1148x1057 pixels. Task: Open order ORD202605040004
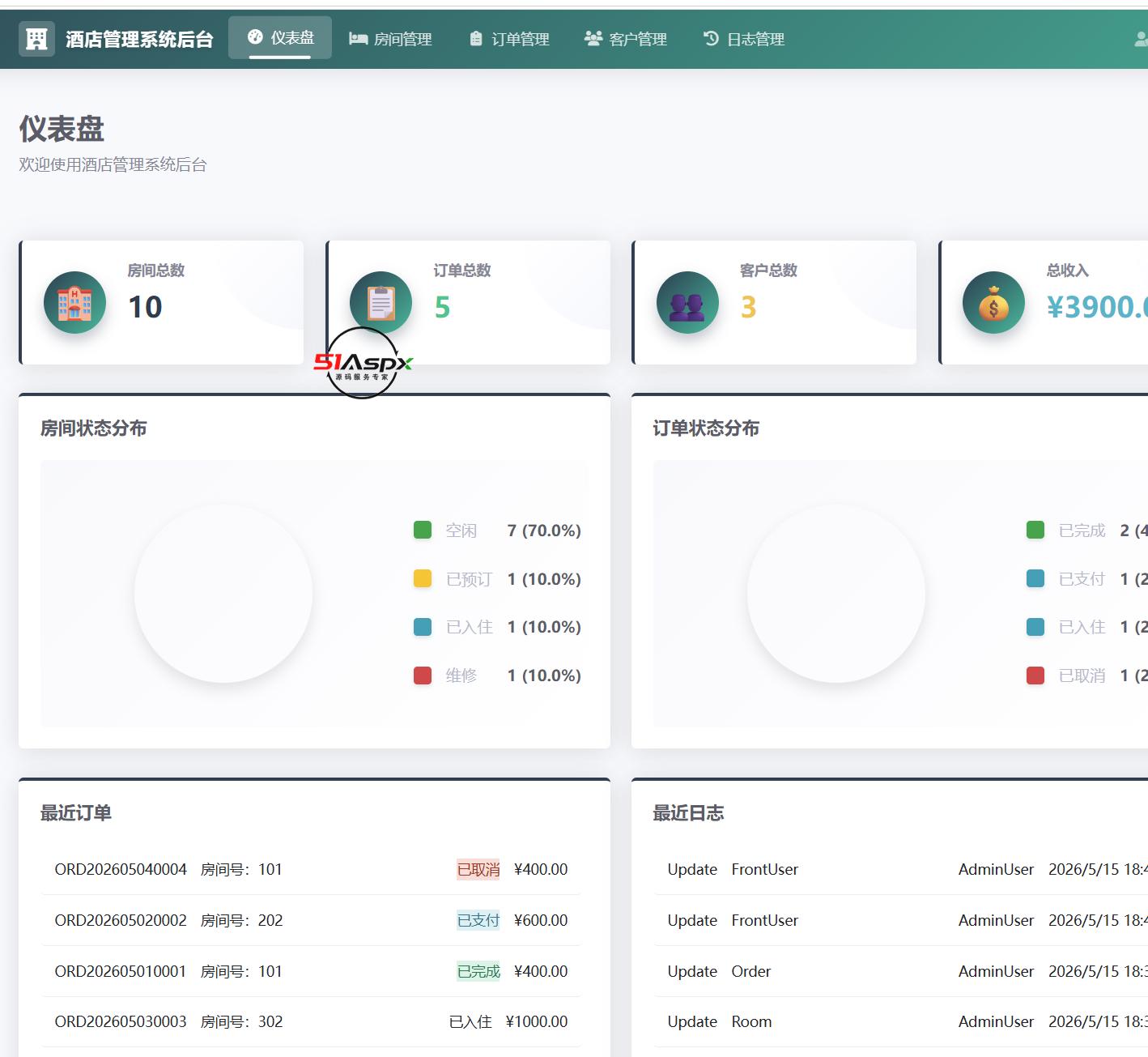click(x=121, y=869)
